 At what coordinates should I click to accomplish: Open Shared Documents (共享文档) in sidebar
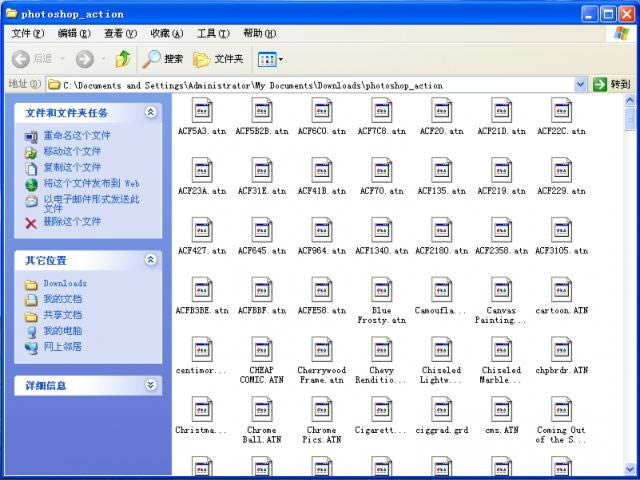(x=62, y=315)
